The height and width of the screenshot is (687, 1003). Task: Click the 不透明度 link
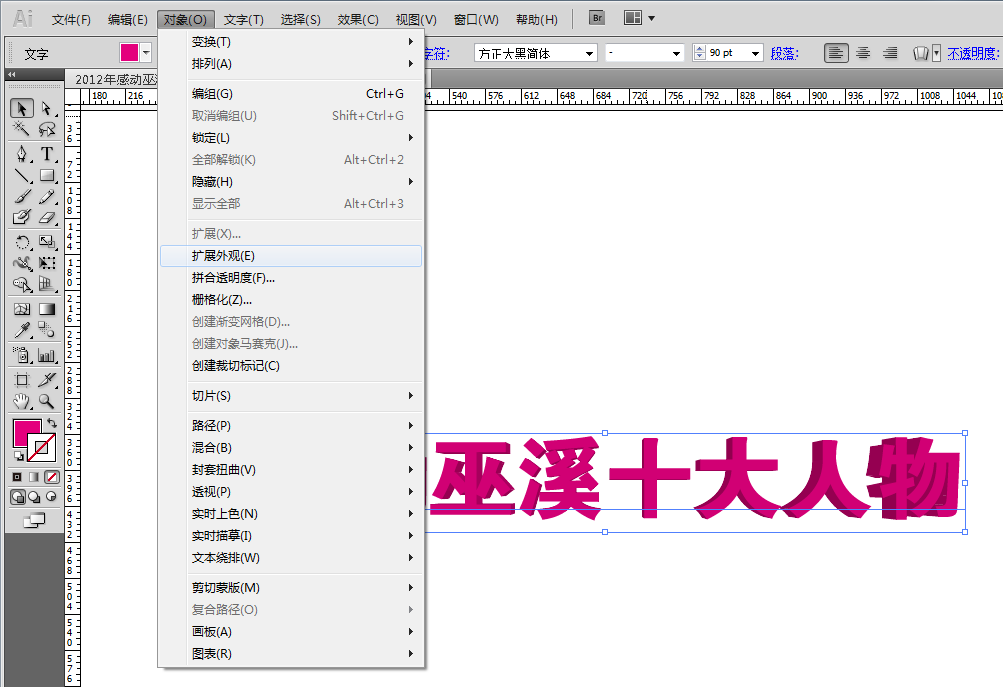pos(972,53)
